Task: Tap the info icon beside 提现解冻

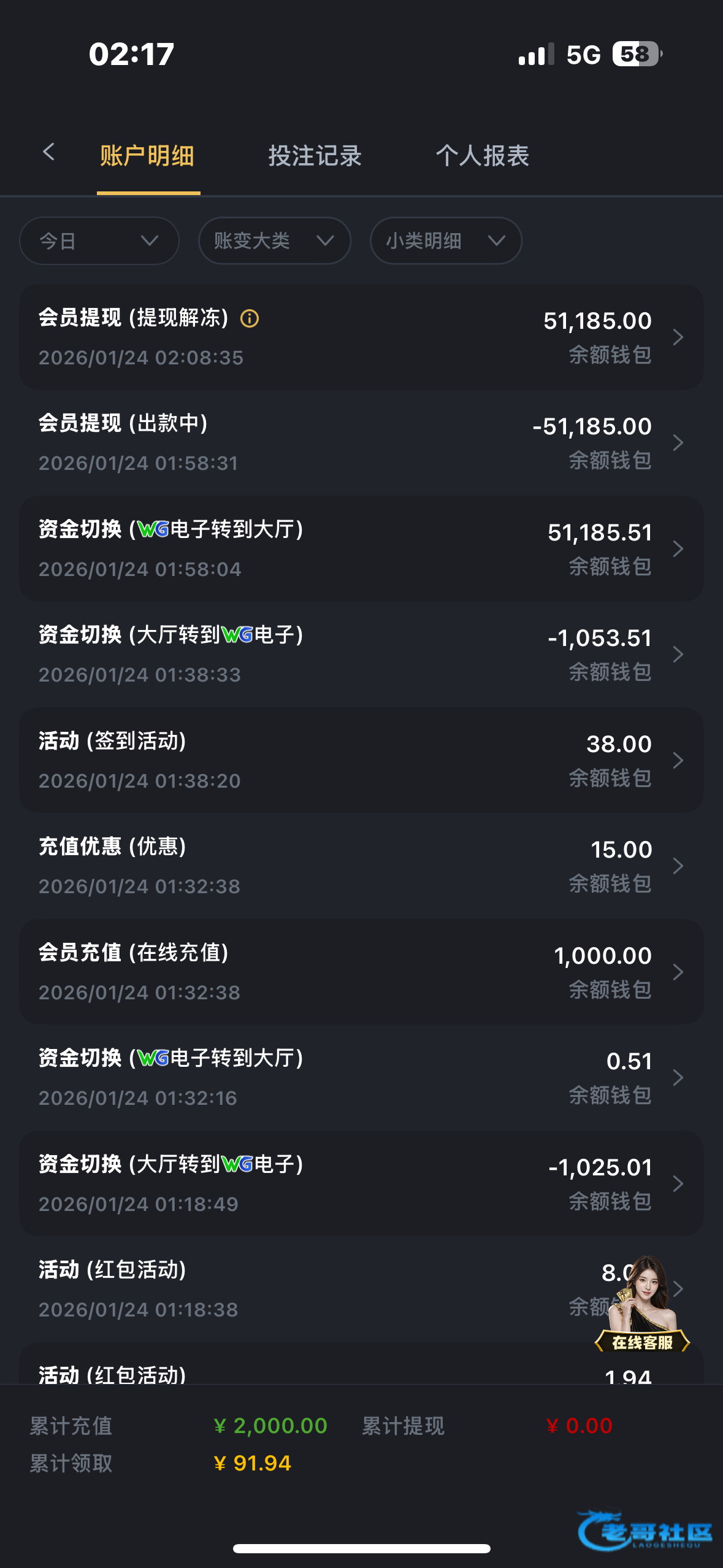Action: pyautogui.click(x=250, y=318)
